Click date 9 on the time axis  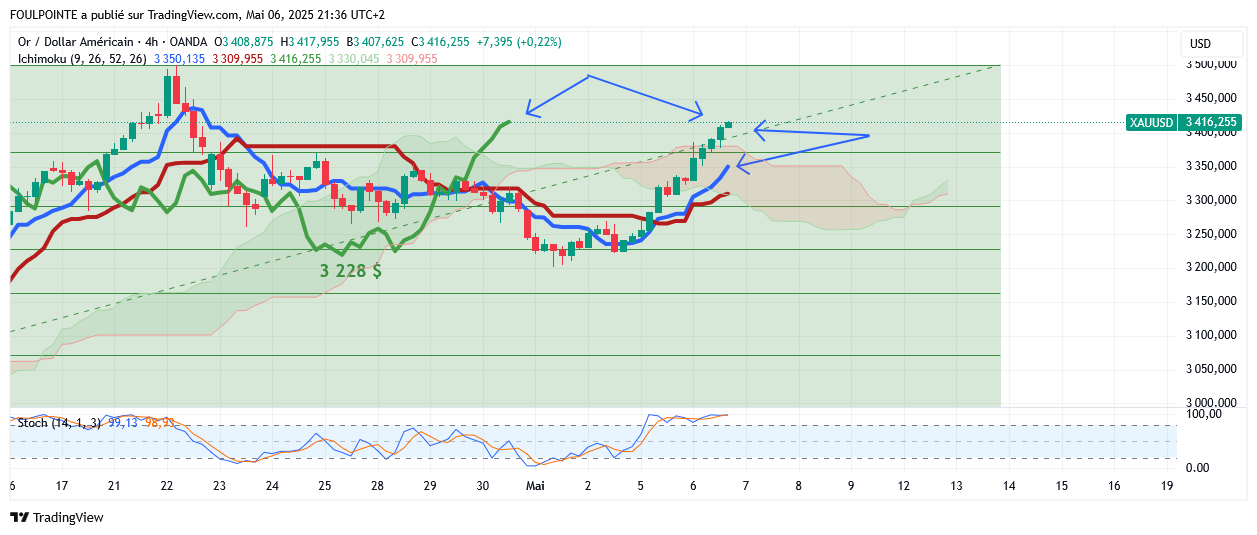(x=851, y=486)
